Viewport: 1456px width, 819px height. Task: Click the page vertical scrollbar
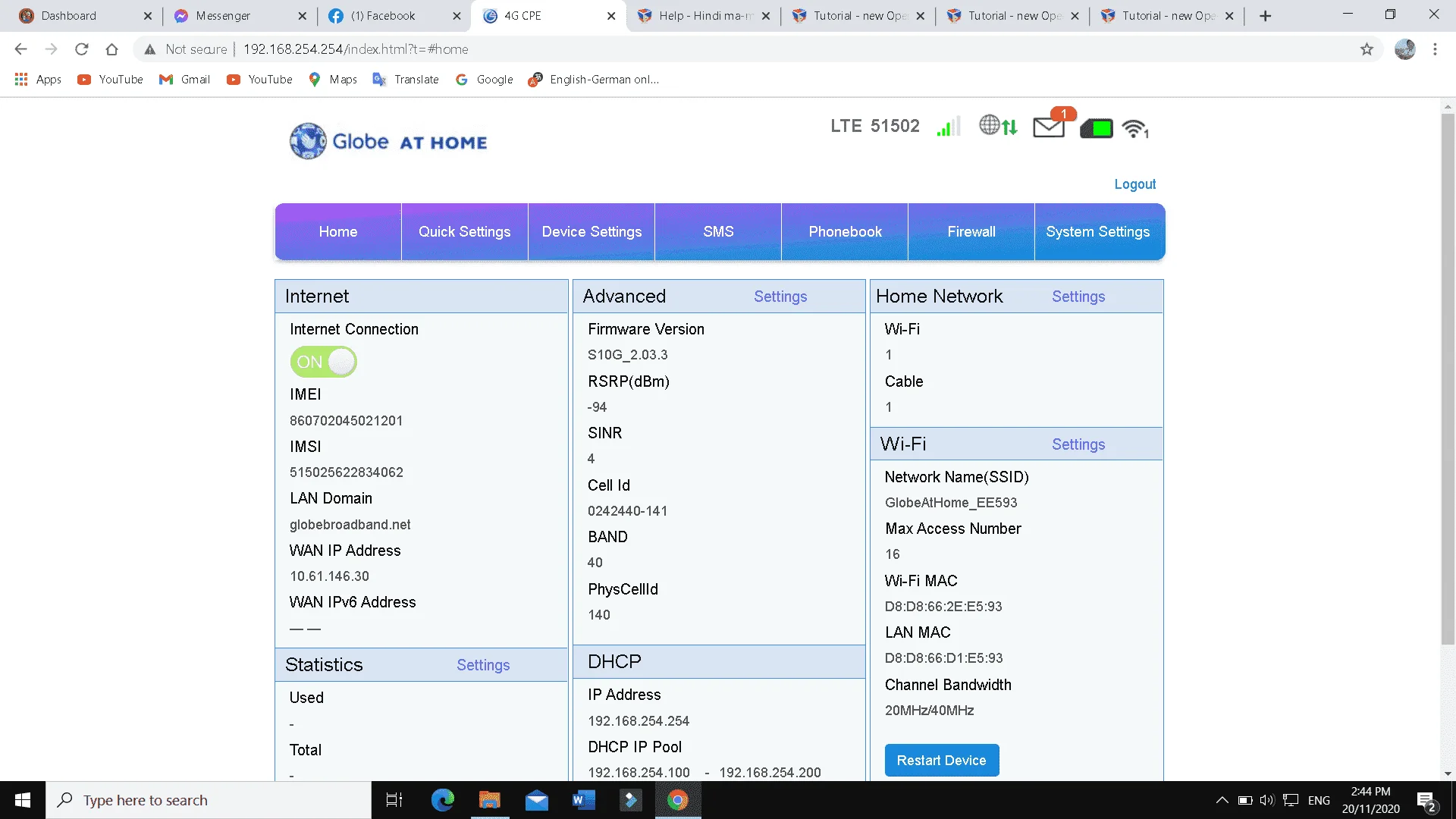pos(1448,379)
